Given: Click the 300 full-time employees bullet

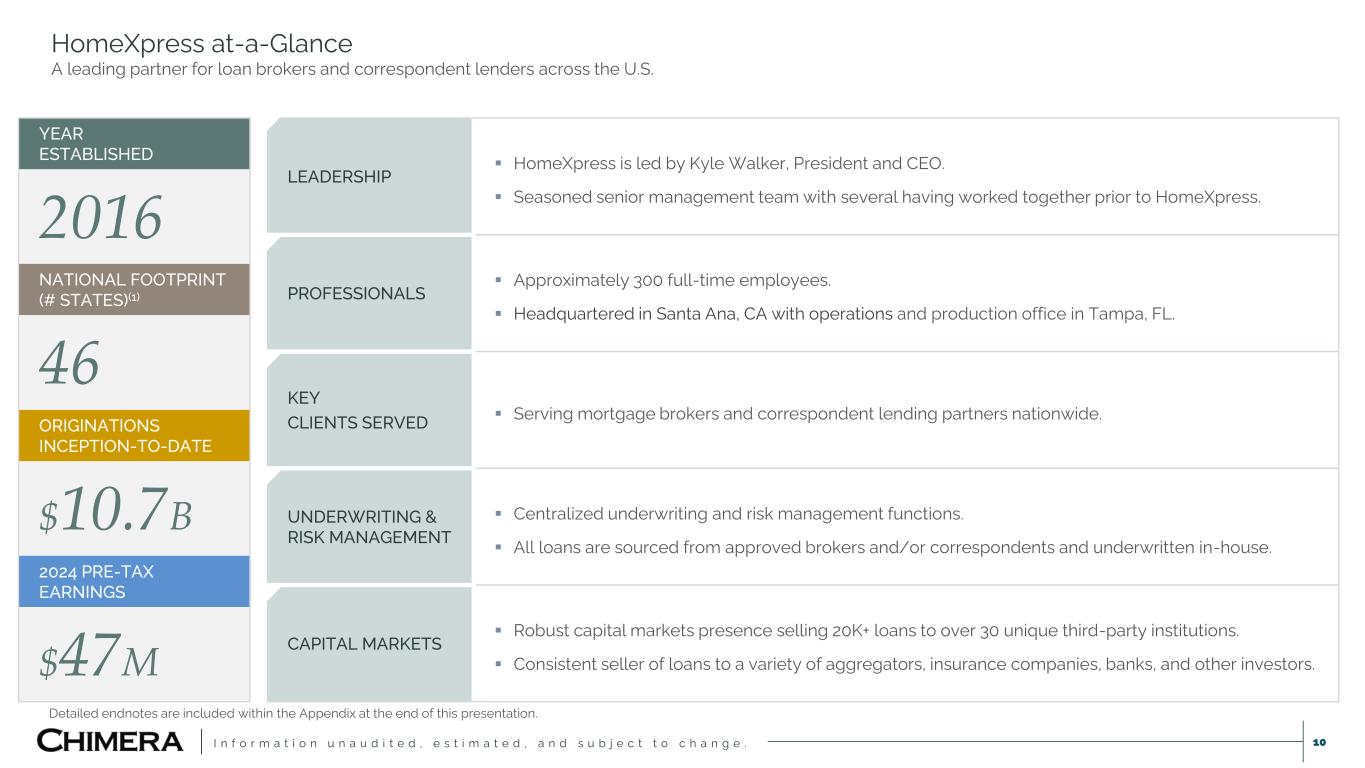Looking at the screenshot, I should coord(672,280).
